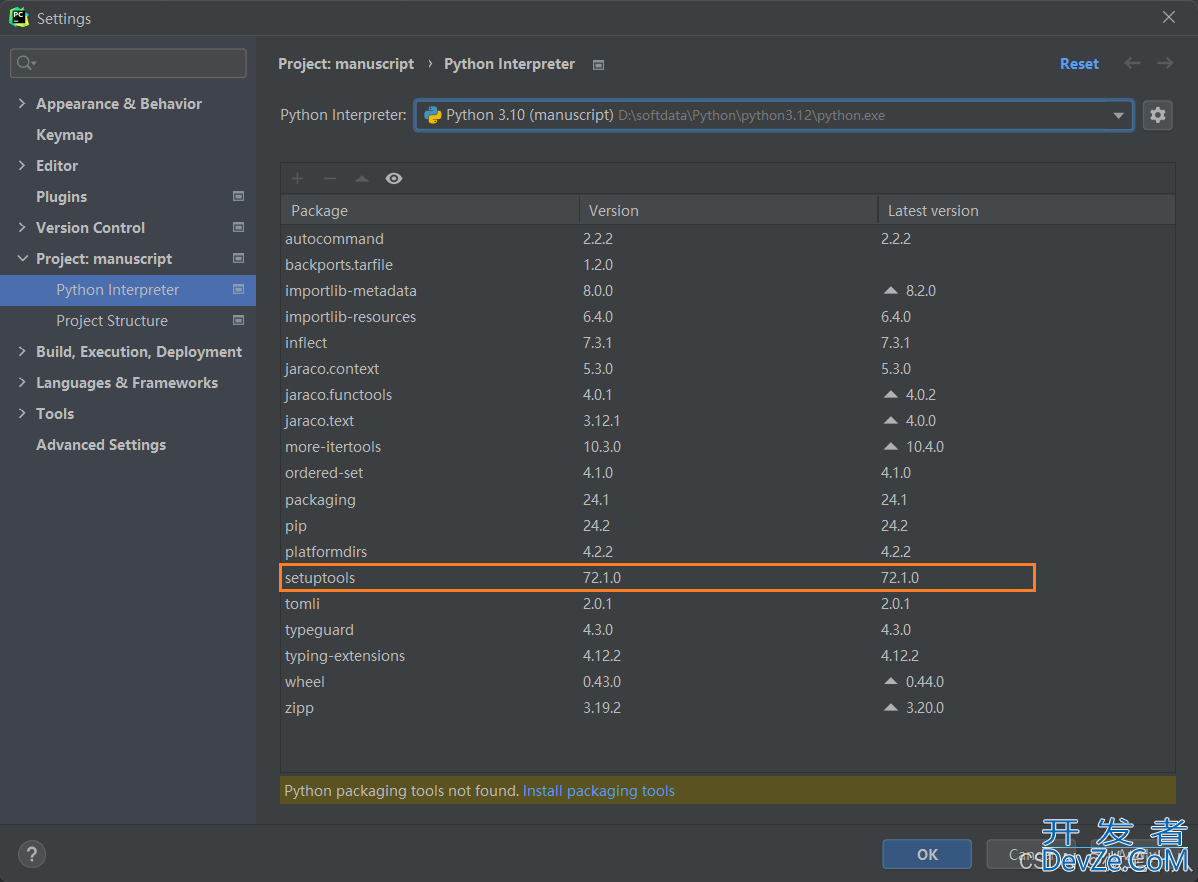Click the icon next to Python Interpreter breadcrumb
Viewport: 1198px width, 882px height.
[598, 65]
